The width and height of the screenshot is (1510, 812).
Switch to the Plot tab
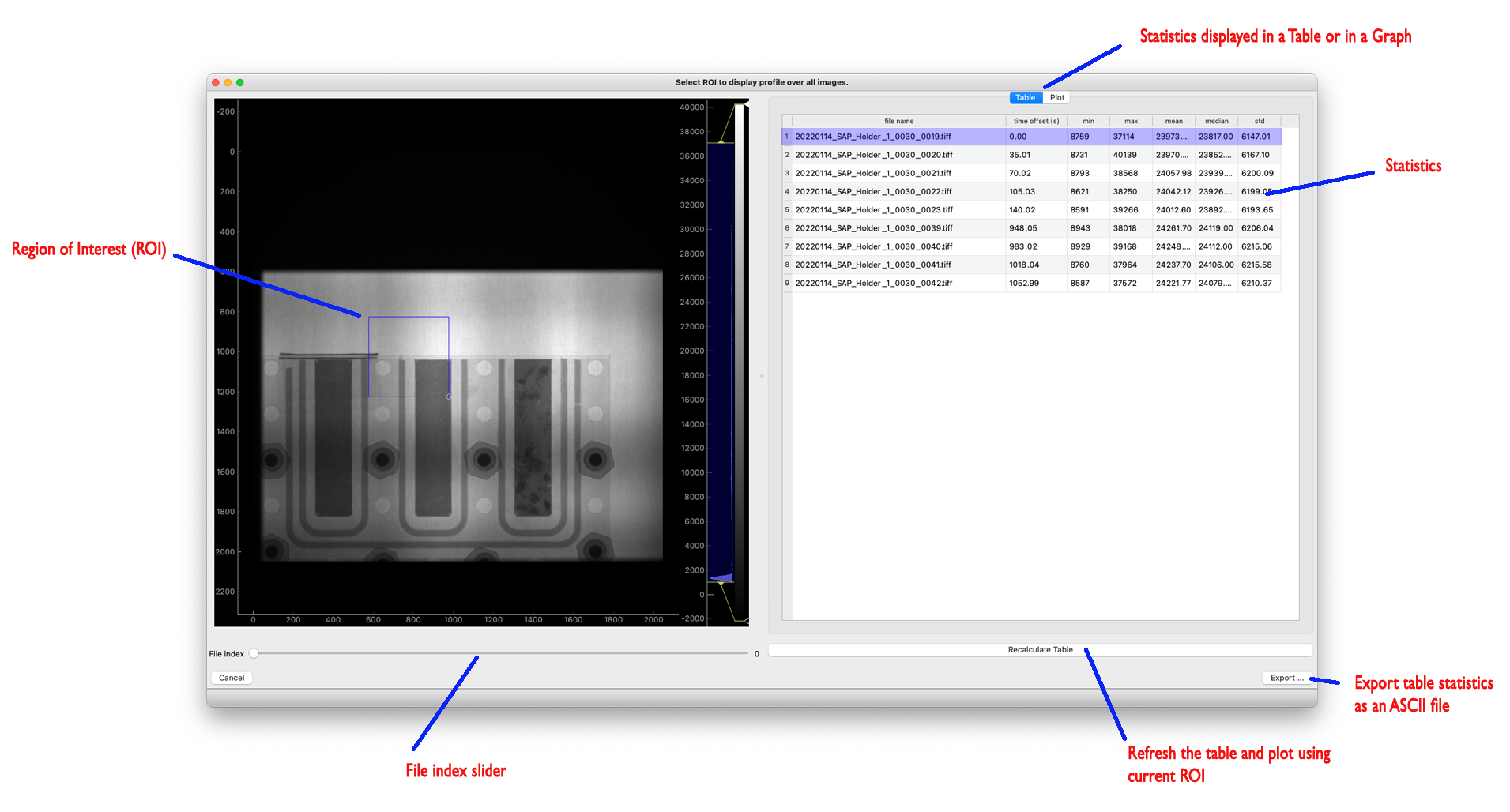click(1056, 98)
